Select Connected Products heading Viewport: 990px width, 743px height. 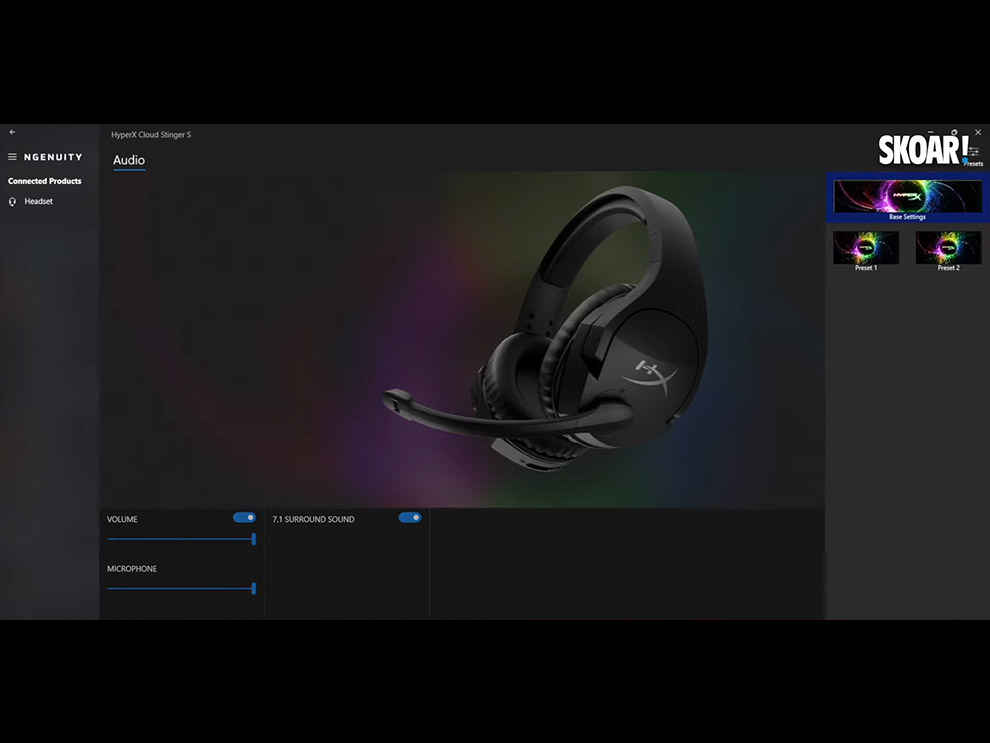[x=45, y=181]
